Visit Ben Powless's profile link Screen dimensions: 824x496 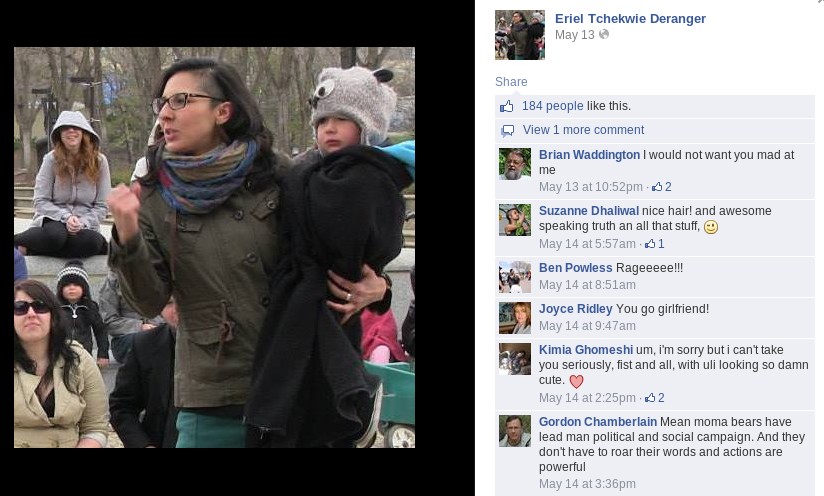[575, 268]
